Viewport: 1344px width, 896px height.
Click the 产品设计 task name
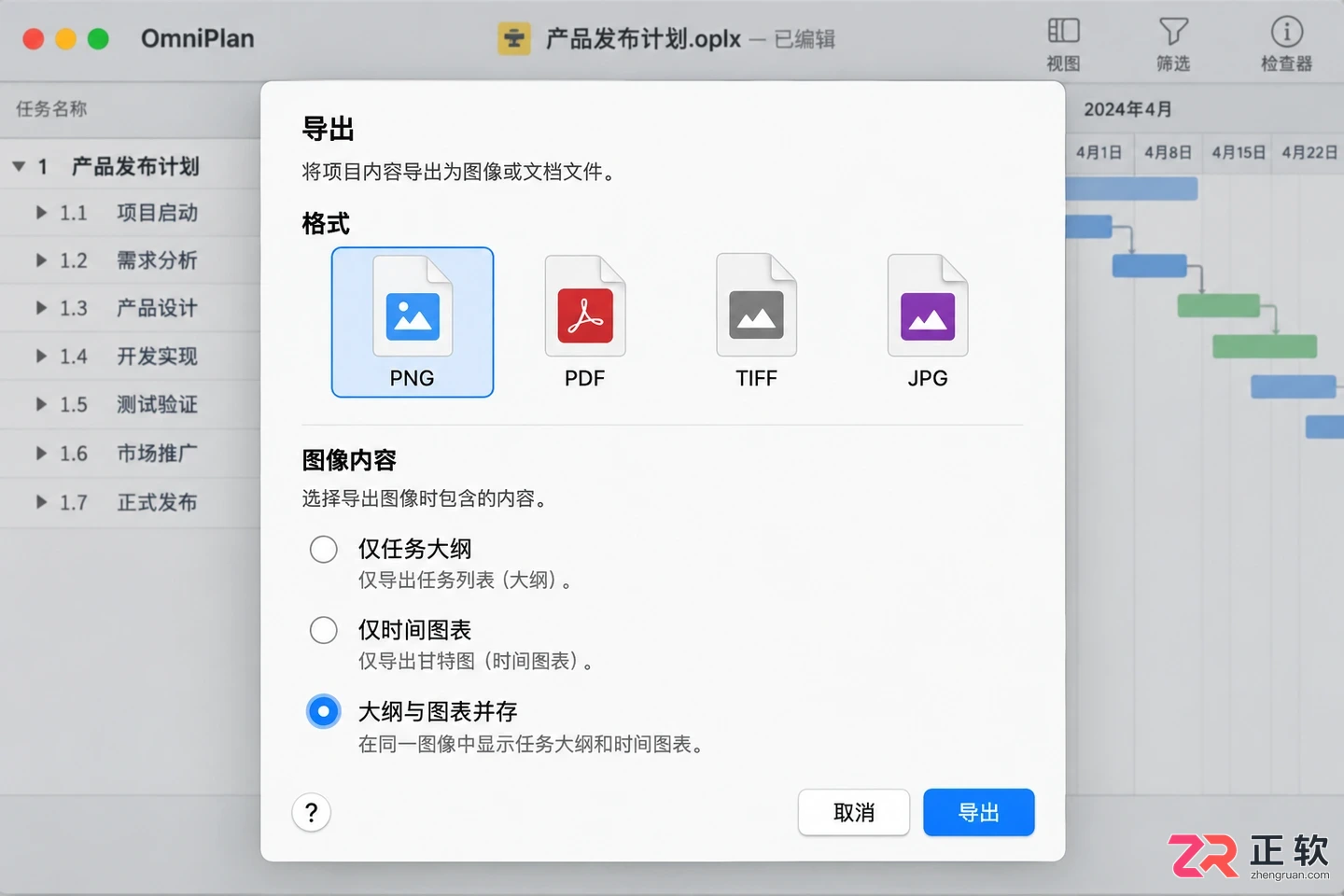click(157, 308)
